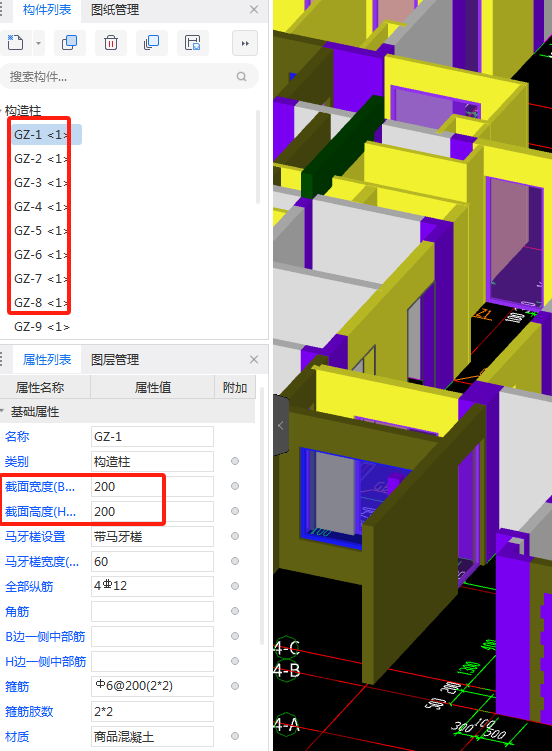Edit 马牙槎宽度 value 60
552x751 pixels.
[152, 561]
